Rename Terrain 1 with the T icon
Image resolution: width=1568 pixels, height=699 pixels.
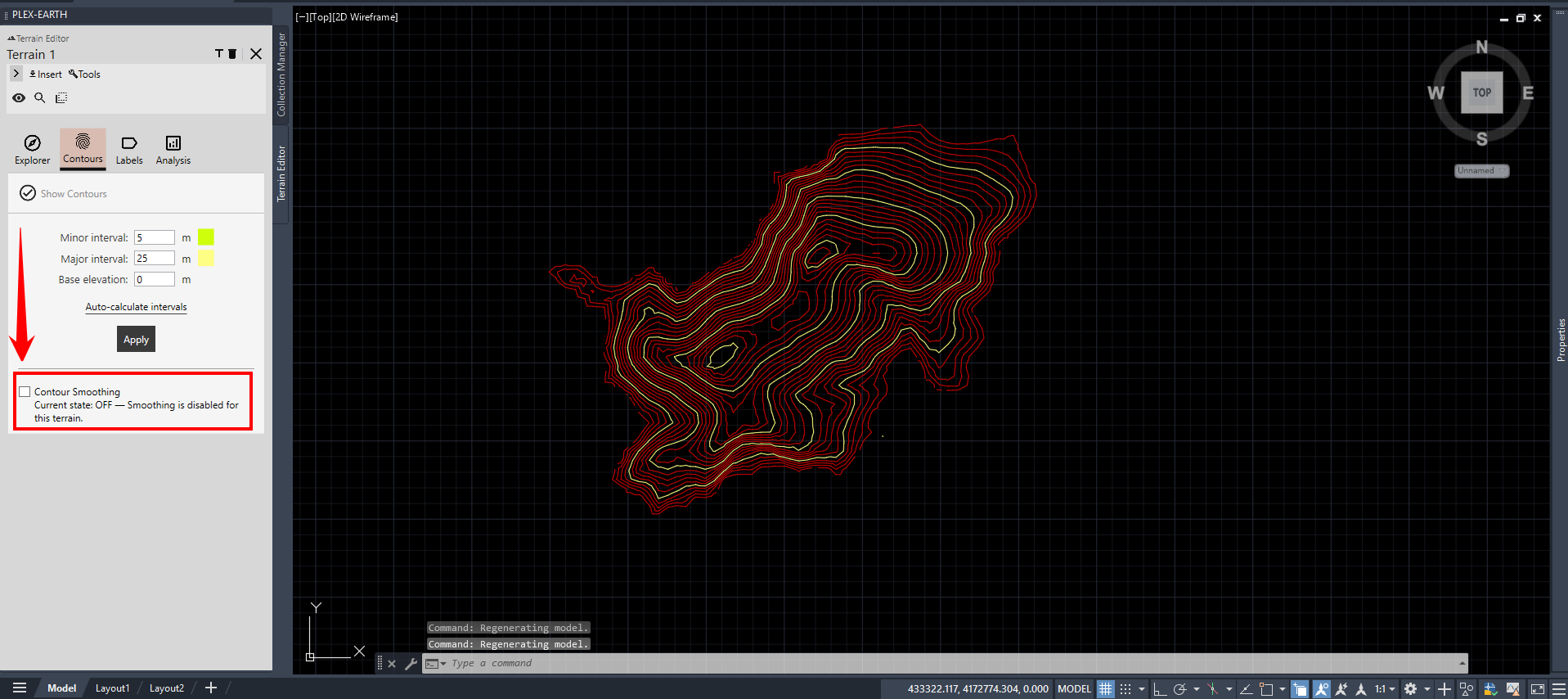218,54
